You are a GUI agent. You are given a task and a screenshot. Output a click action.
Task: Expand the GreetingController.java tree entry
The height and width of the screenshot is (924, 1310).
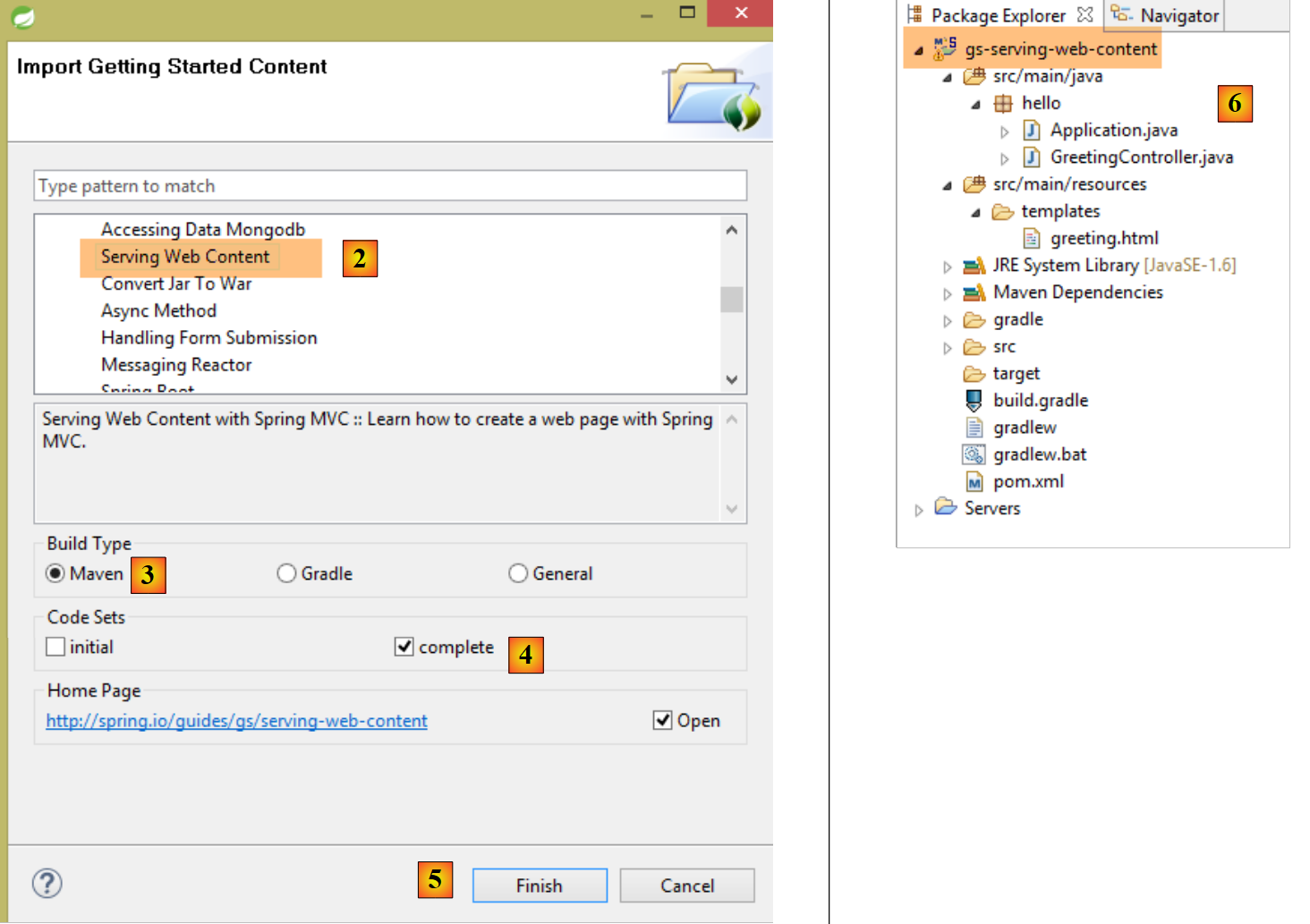coord(1004,159)
